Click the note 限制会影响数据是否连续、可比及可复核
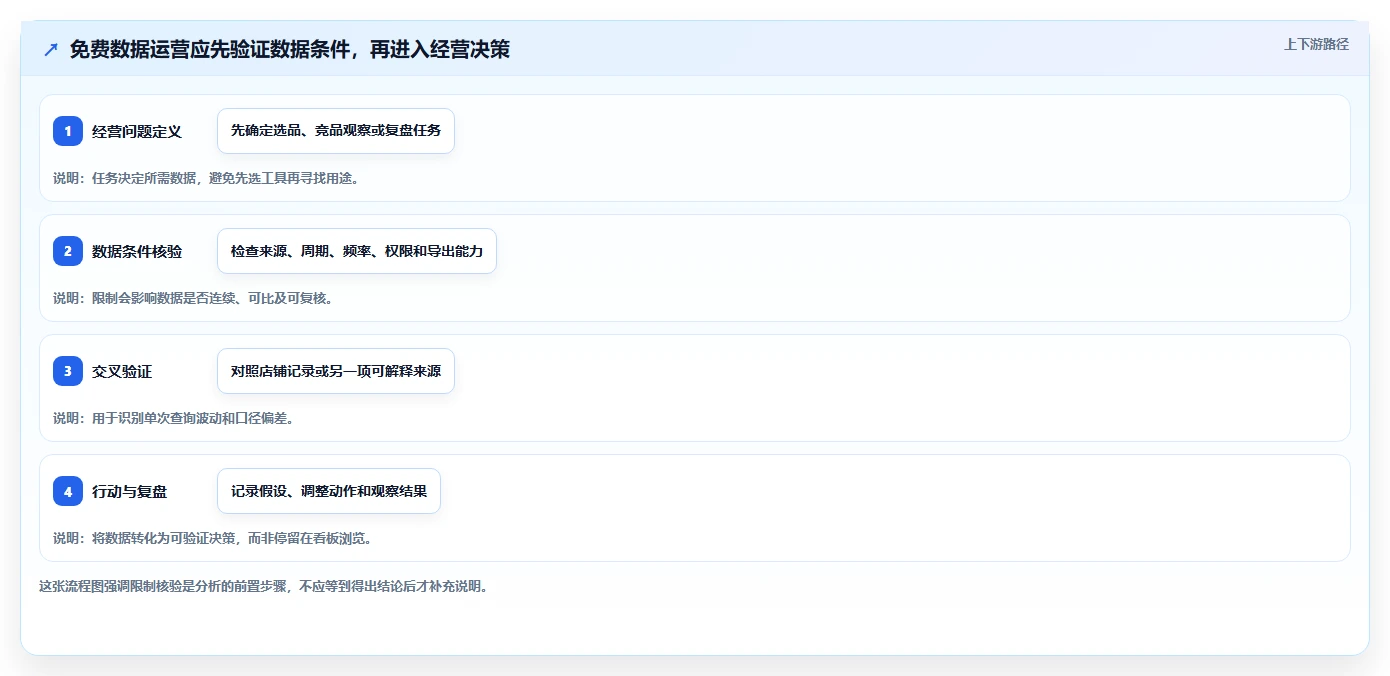Image resolution: width=1390 pixels, height=676 pixels. (x=193, y=298)
